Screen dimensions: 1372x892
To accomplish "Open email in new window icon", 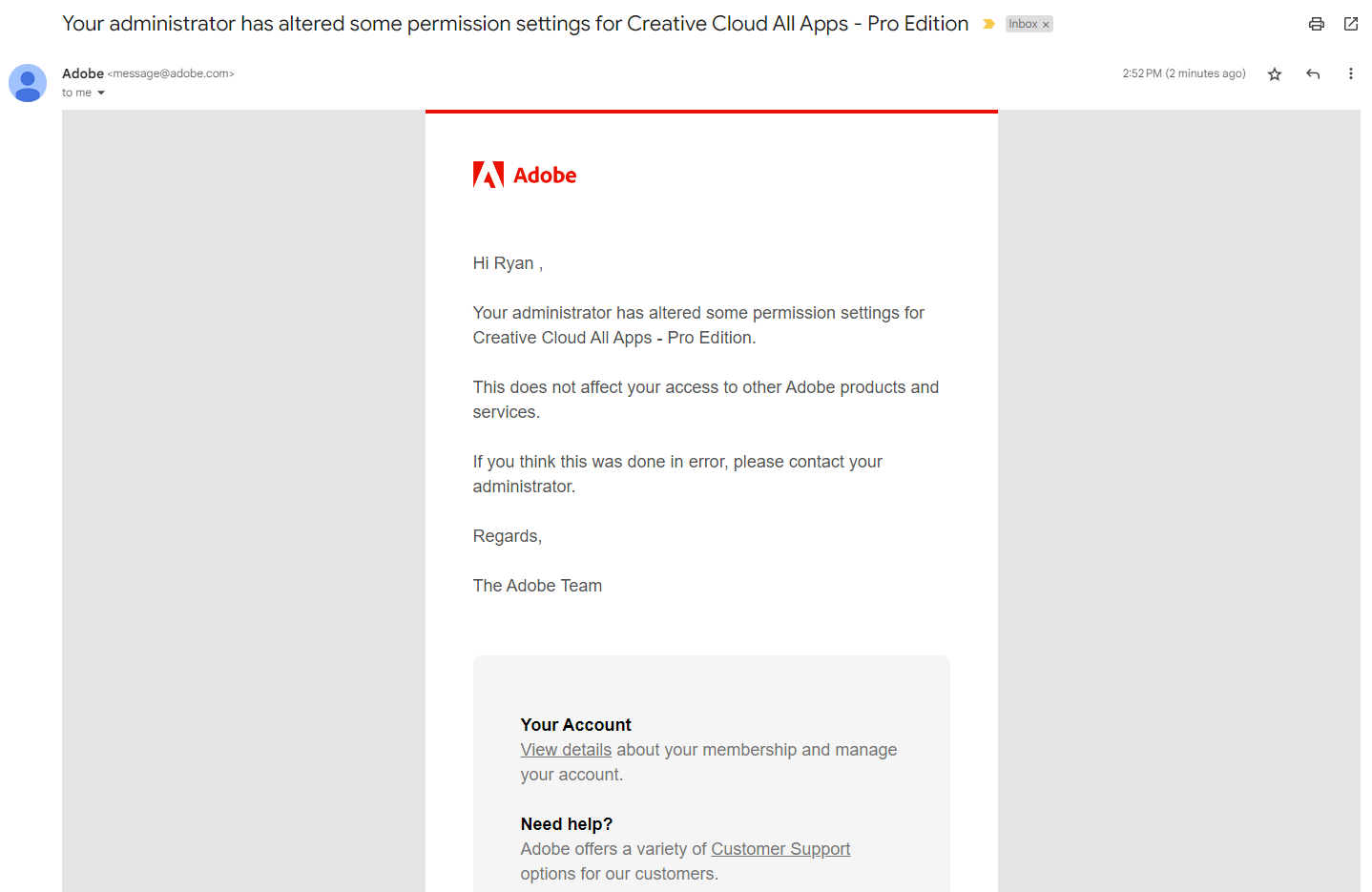I will point(1350,24).
